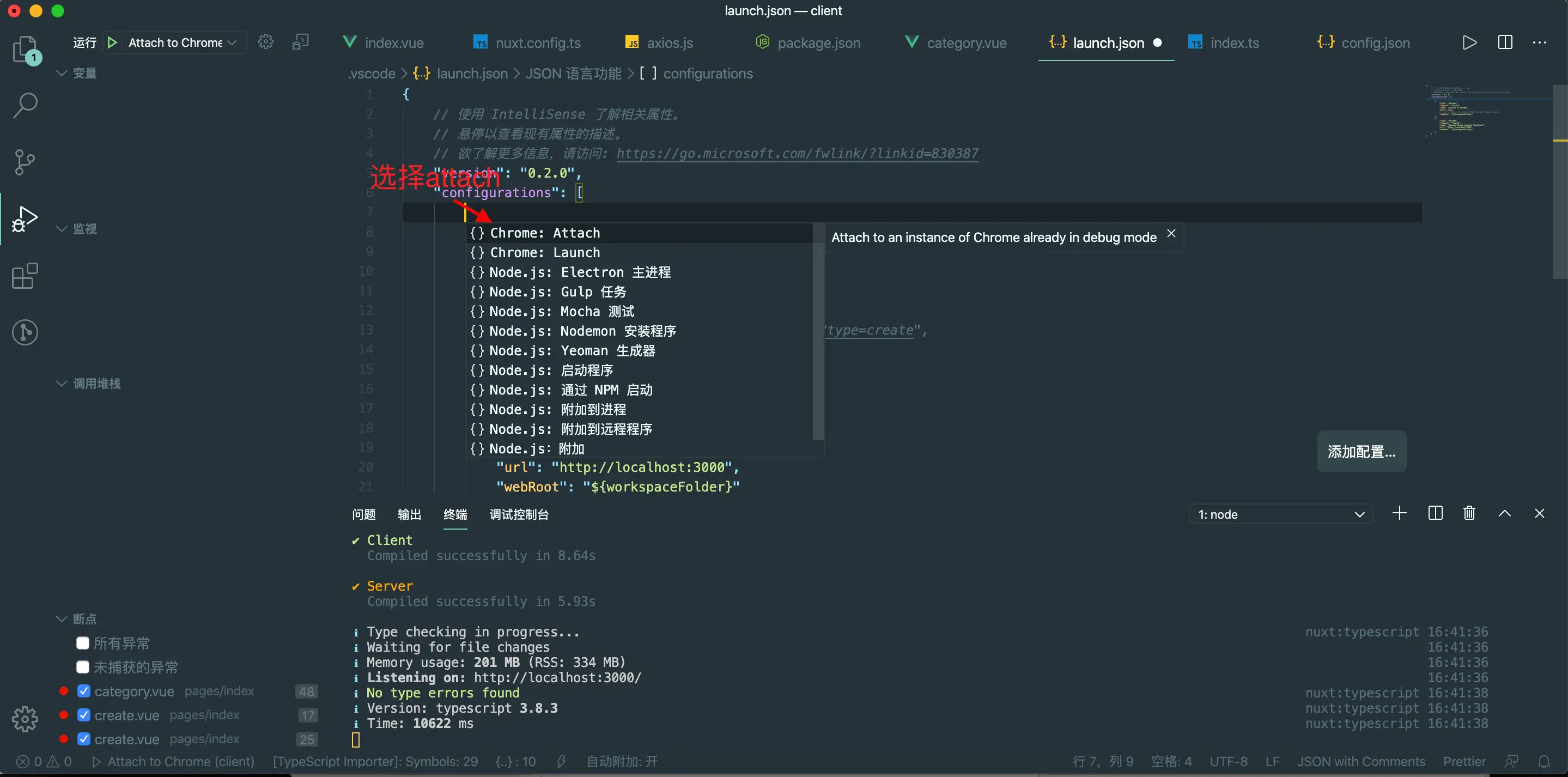Viewport: 1568px width, 777px height.
Task: Click the JSON with Comments language mode
Action: click(x=1360, y=761)
